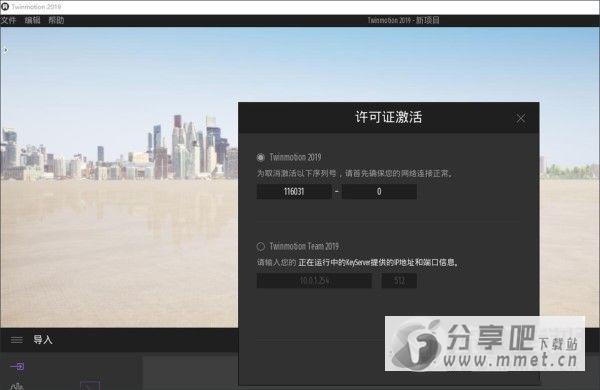Close the 许可证激活 dialog

[x=520, y=118]
